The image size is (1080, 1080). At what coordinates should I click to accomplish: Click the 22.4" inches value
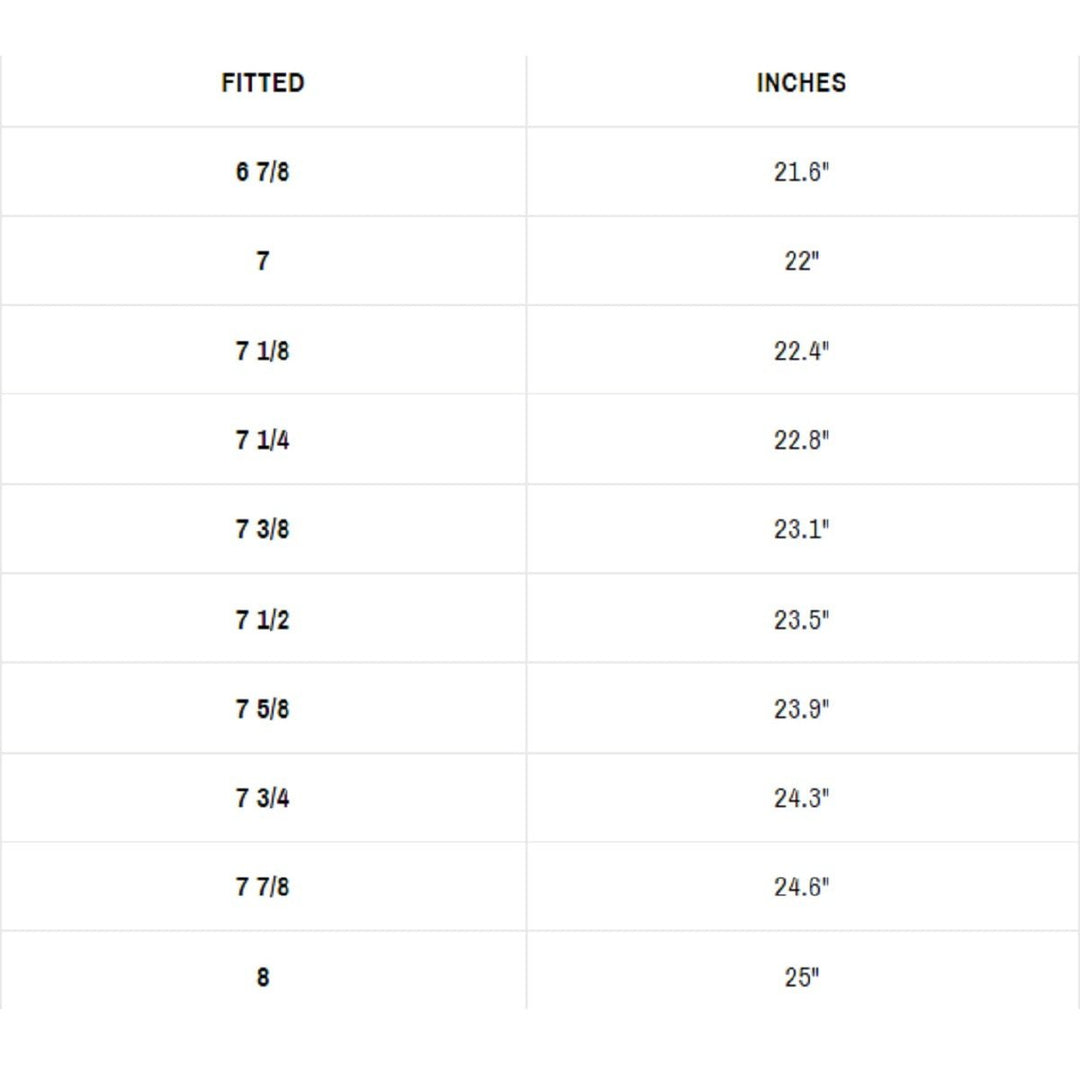coord(801,351)
